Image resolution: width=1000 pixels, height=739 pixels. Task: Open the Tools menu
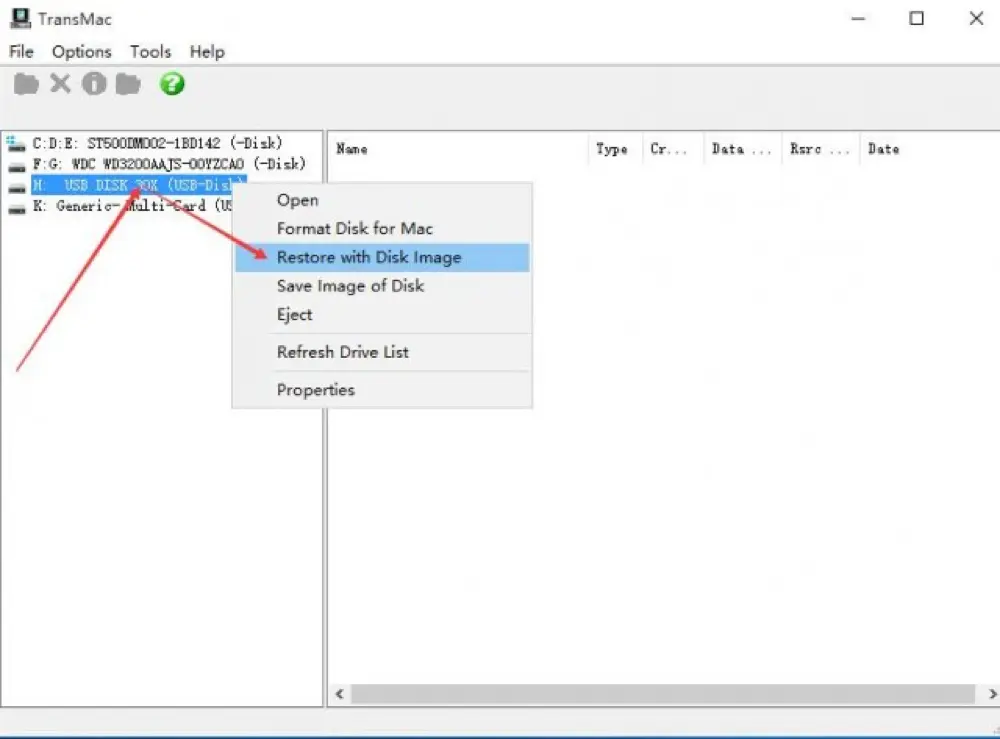click(x=151, y=52)
